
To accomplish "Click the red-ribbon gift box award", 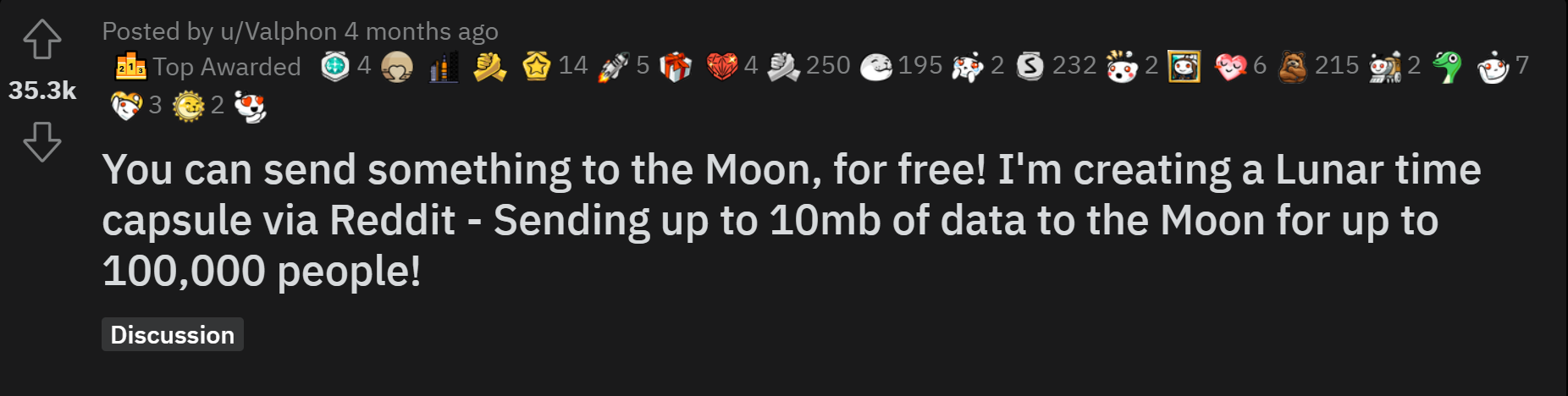I will [x=675, y=66].
